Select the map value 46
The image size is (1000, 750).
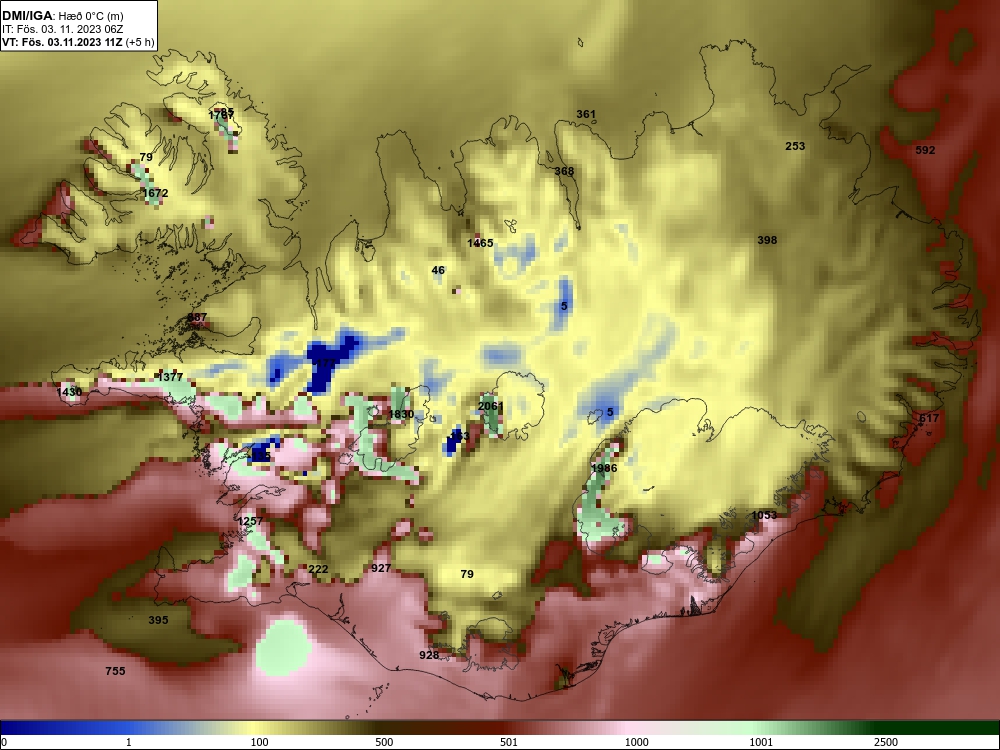tap(438, 270)
